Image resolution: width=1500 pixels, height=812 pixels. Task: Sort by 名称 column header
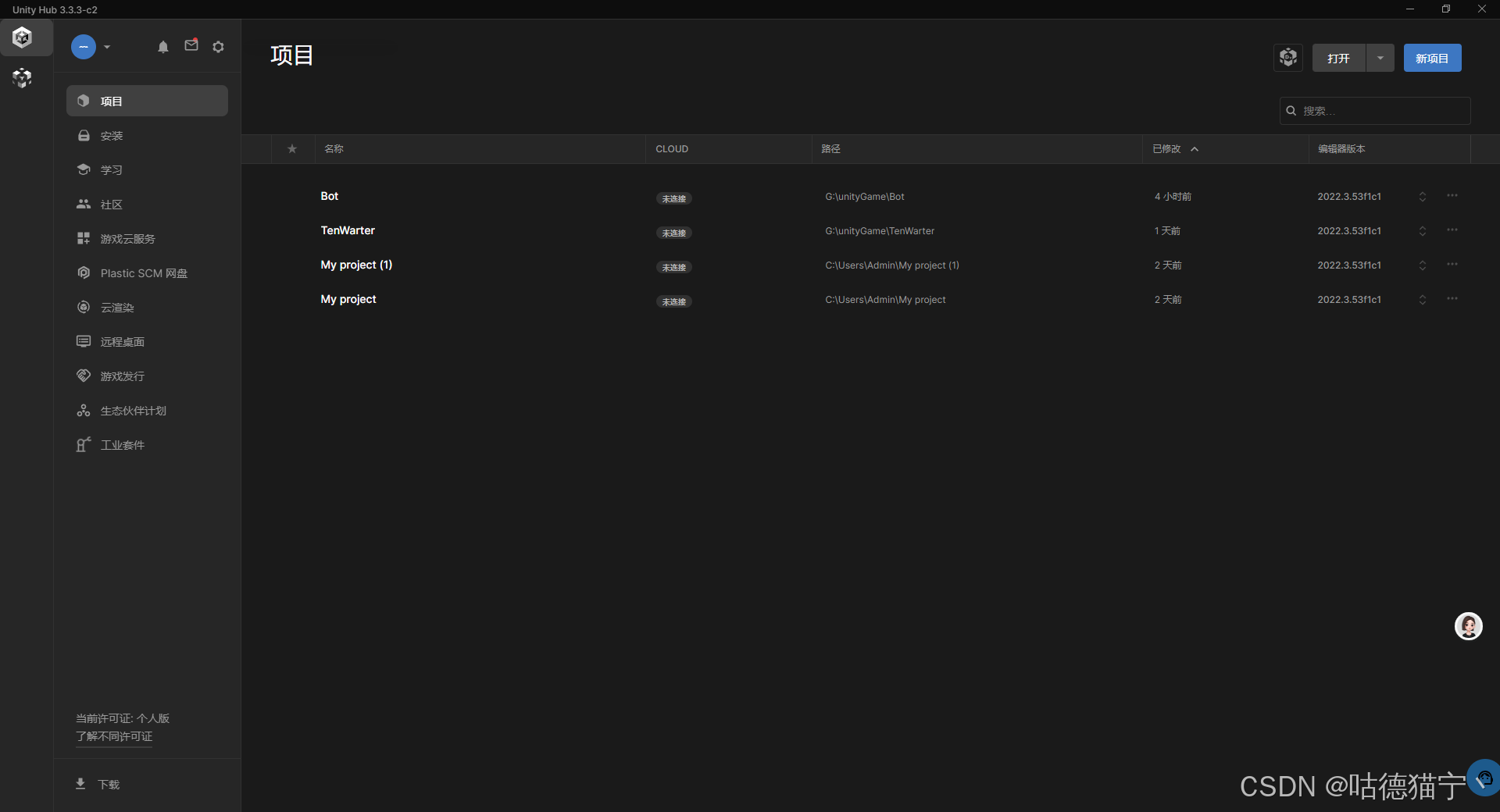pos(334,149)
